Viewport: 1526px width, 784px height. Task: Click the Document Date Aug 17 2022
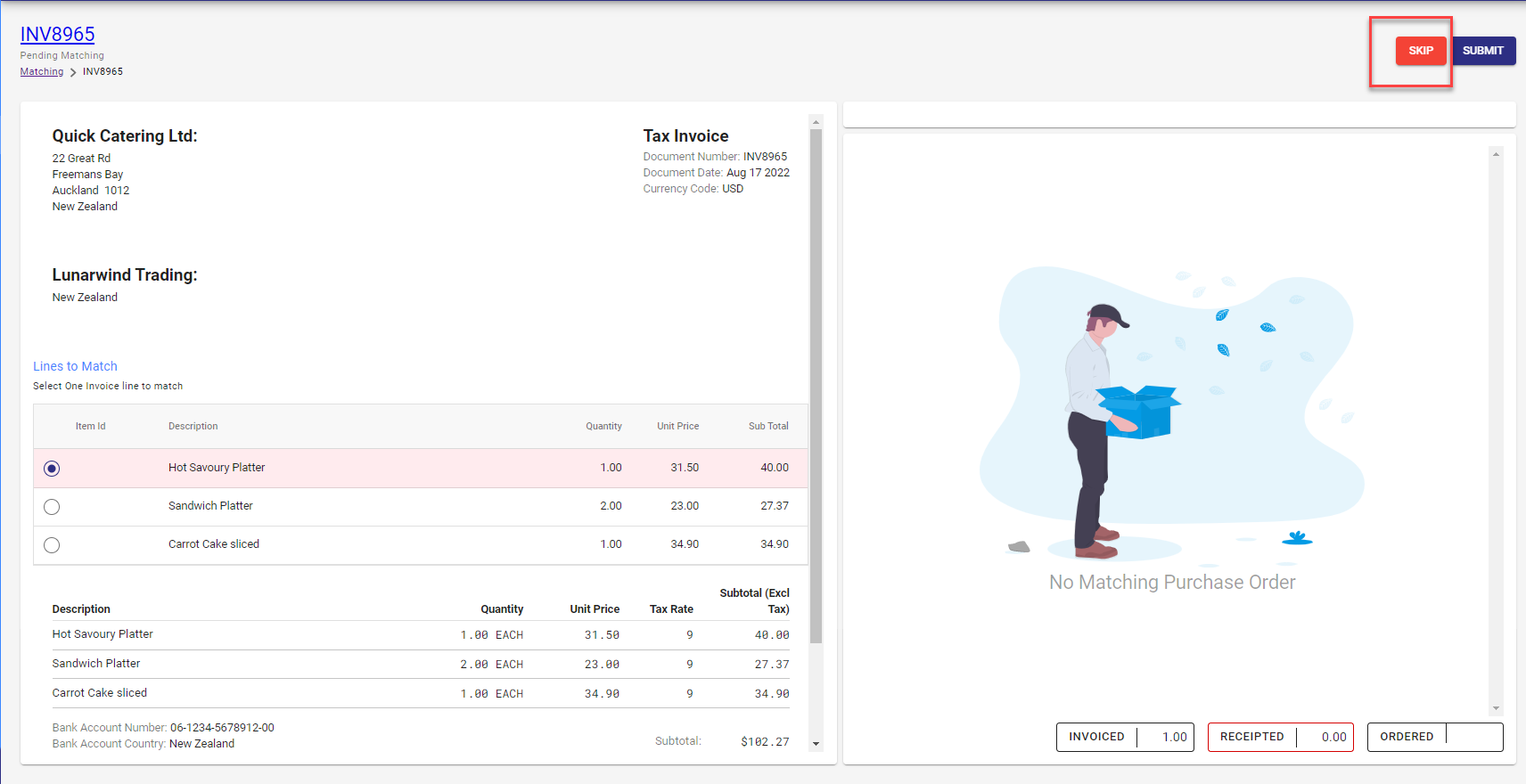[x=717, y=173]
